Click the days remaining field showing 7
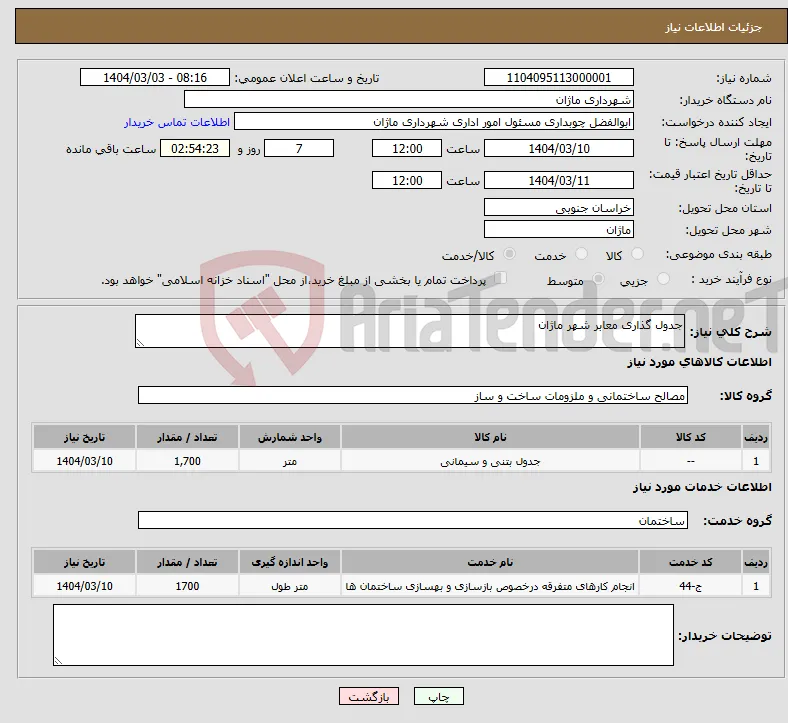788x723 pixels. point(299,148)
